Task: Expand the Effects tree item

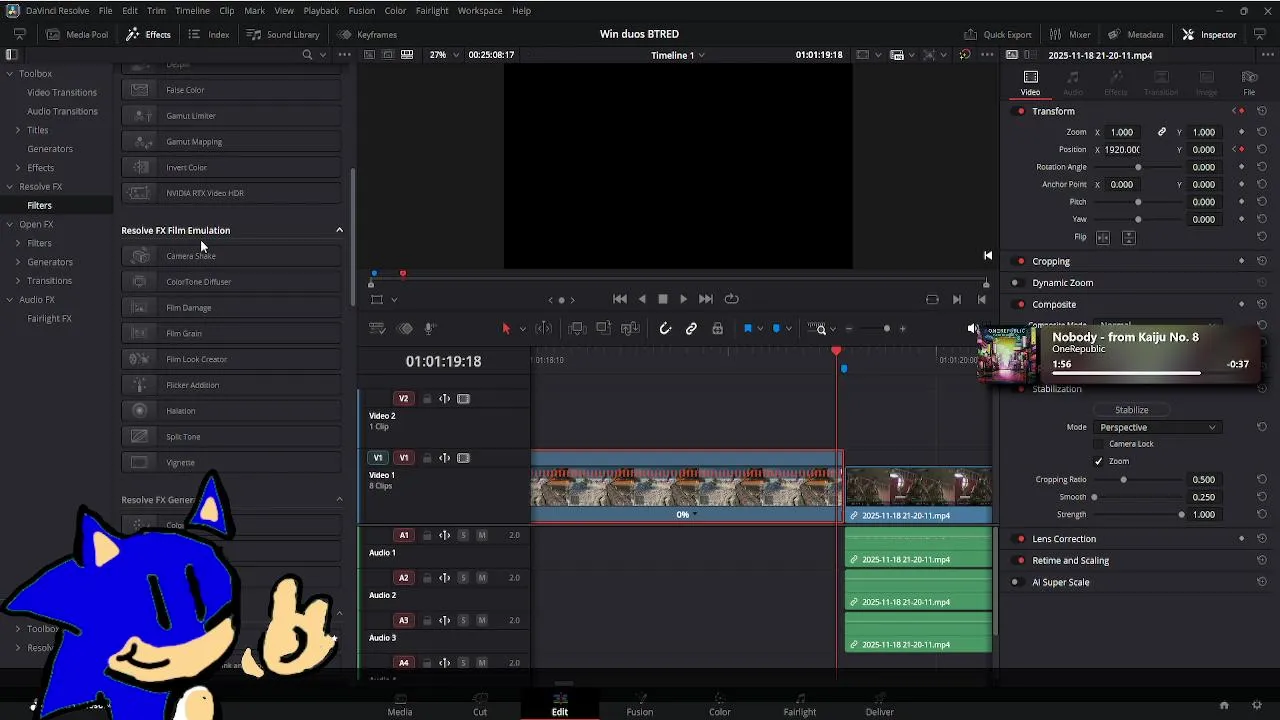Action: 17,167
